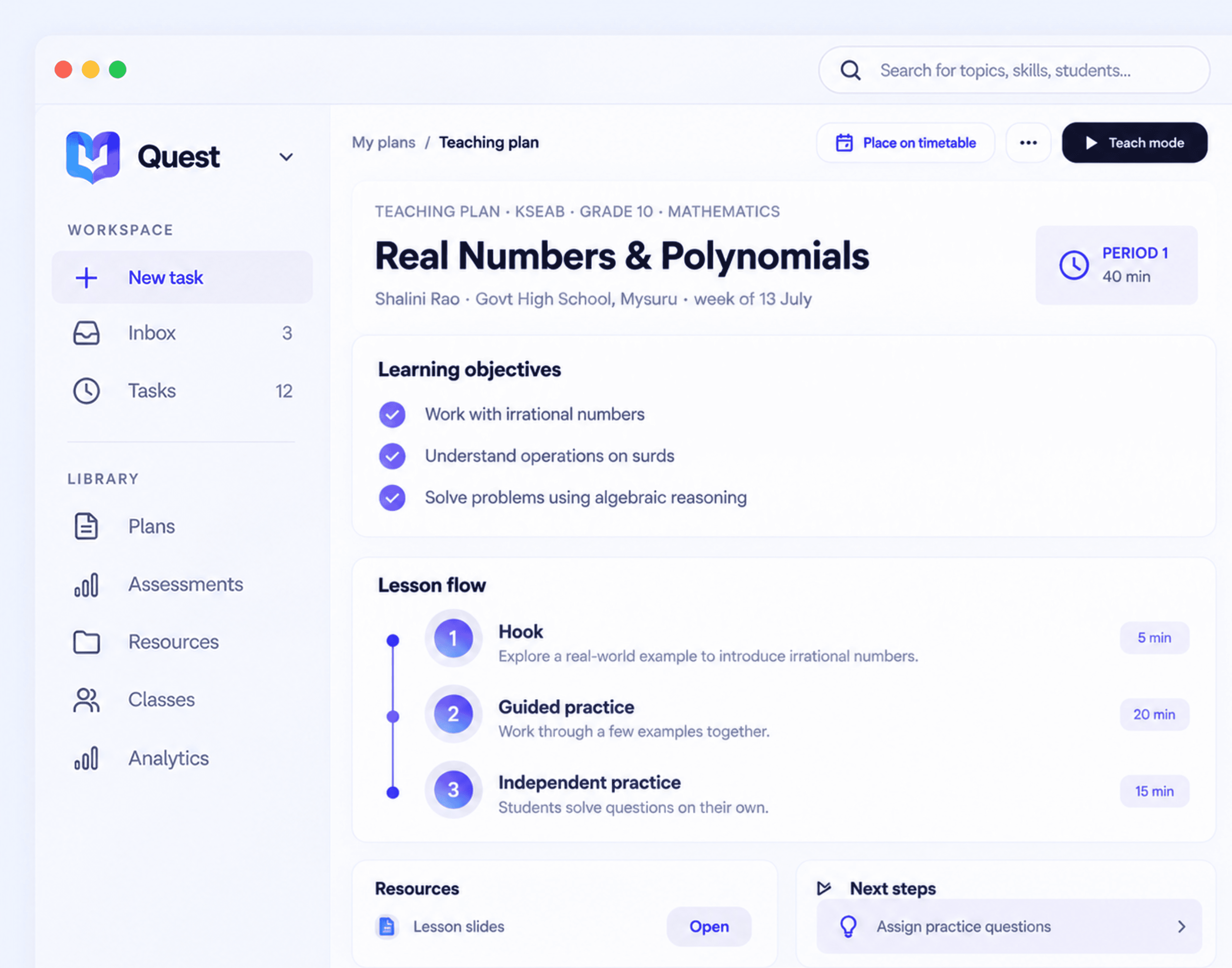Click the lightbulb icon in Next steps

click(x=848, y=927)
